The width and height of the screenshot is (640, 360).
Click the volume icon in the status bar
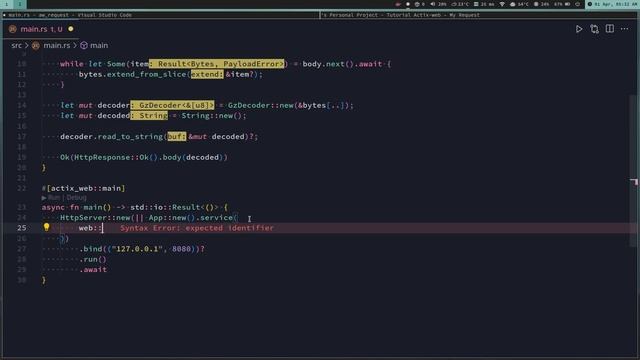pyautogui.click(x=433, y=4)
